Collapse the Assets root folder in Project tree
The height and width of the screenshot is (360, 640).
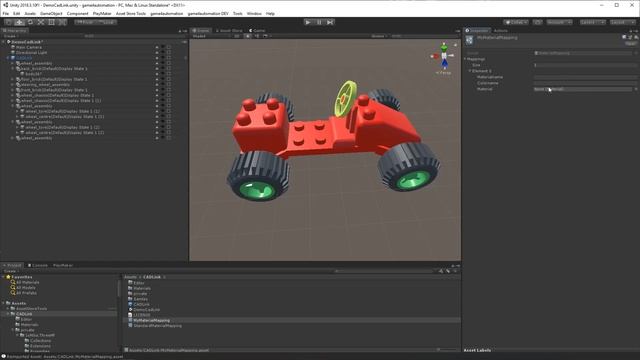pos(4,303)
